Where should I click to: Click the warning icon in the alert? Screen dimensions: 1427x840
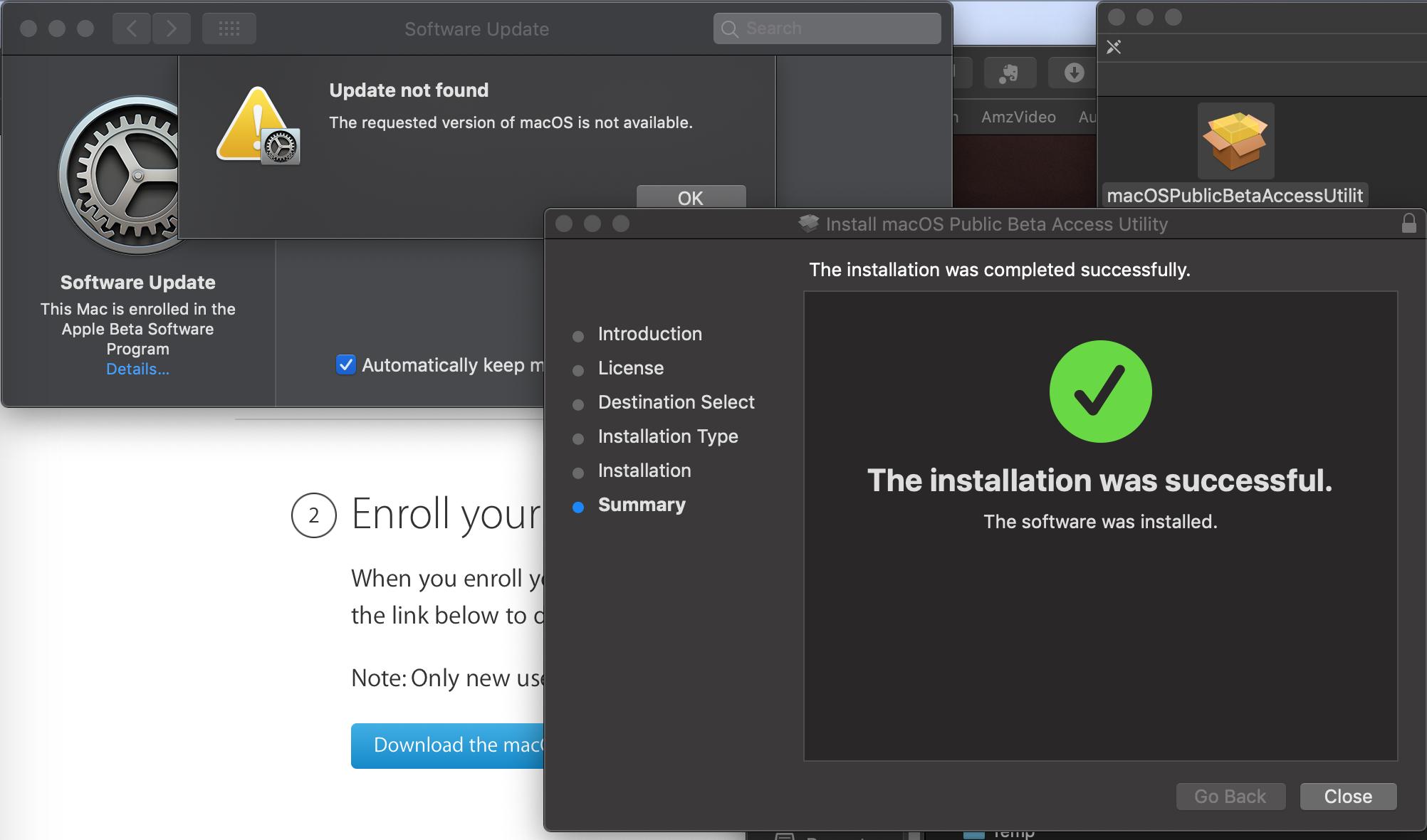(258, 125)
